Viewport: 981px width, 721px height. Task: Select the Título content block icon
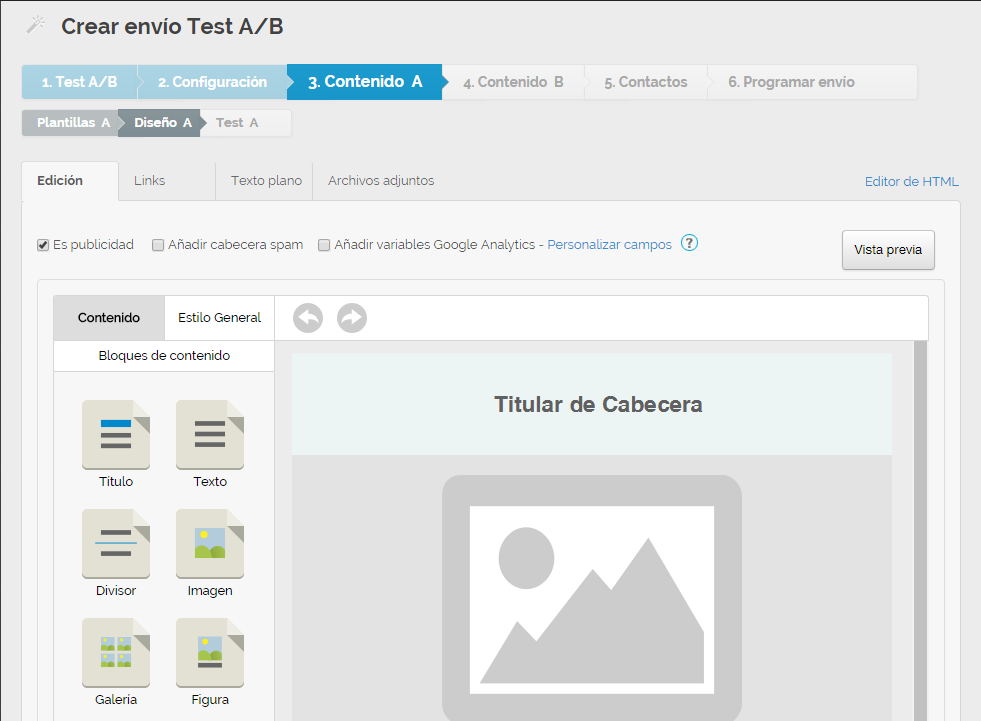[116, 434]
